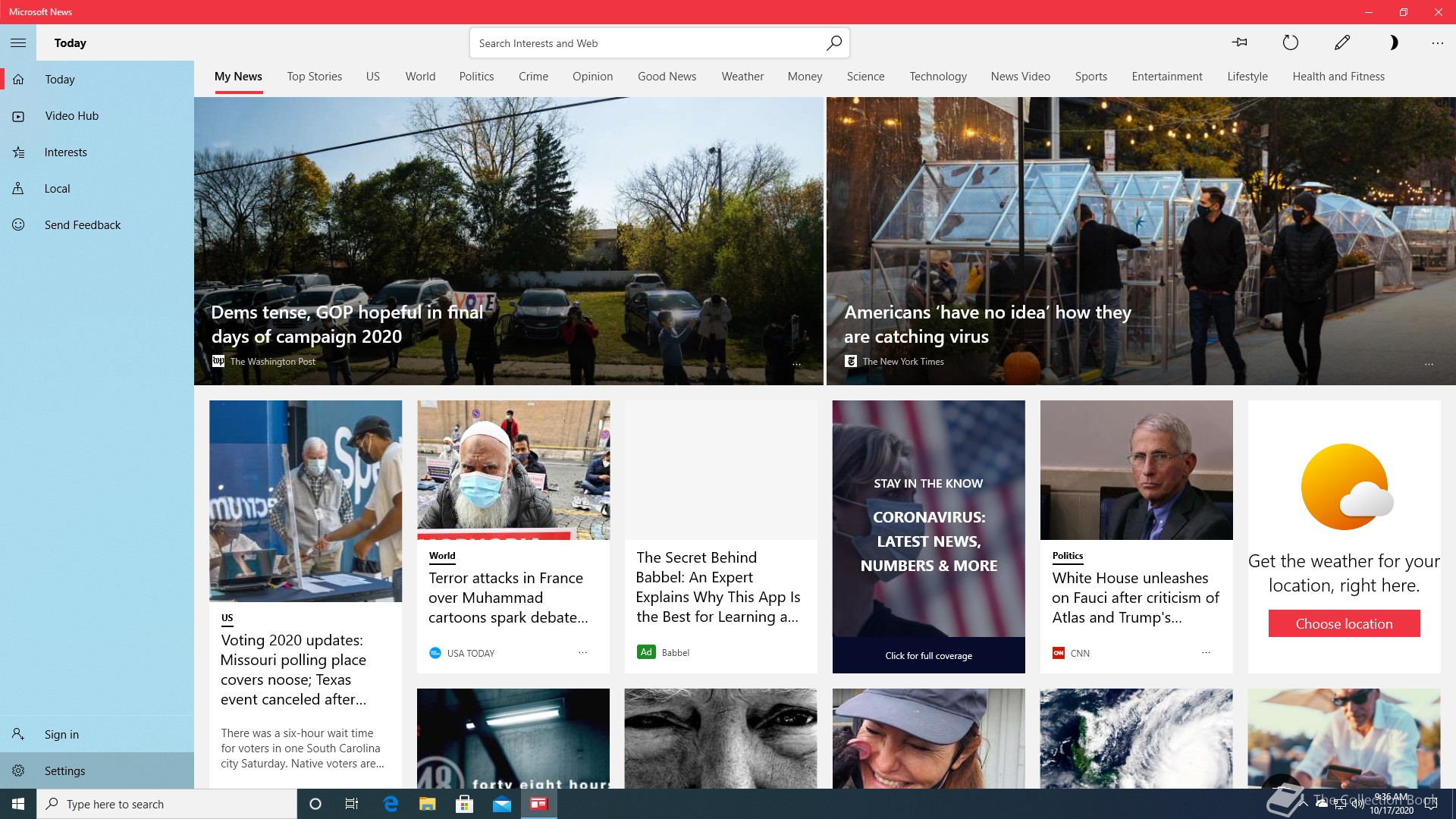Click Send Feedback smiley
Viewport: 1456px width, 819px height.
pyautogui.click(x=18, y=224)
